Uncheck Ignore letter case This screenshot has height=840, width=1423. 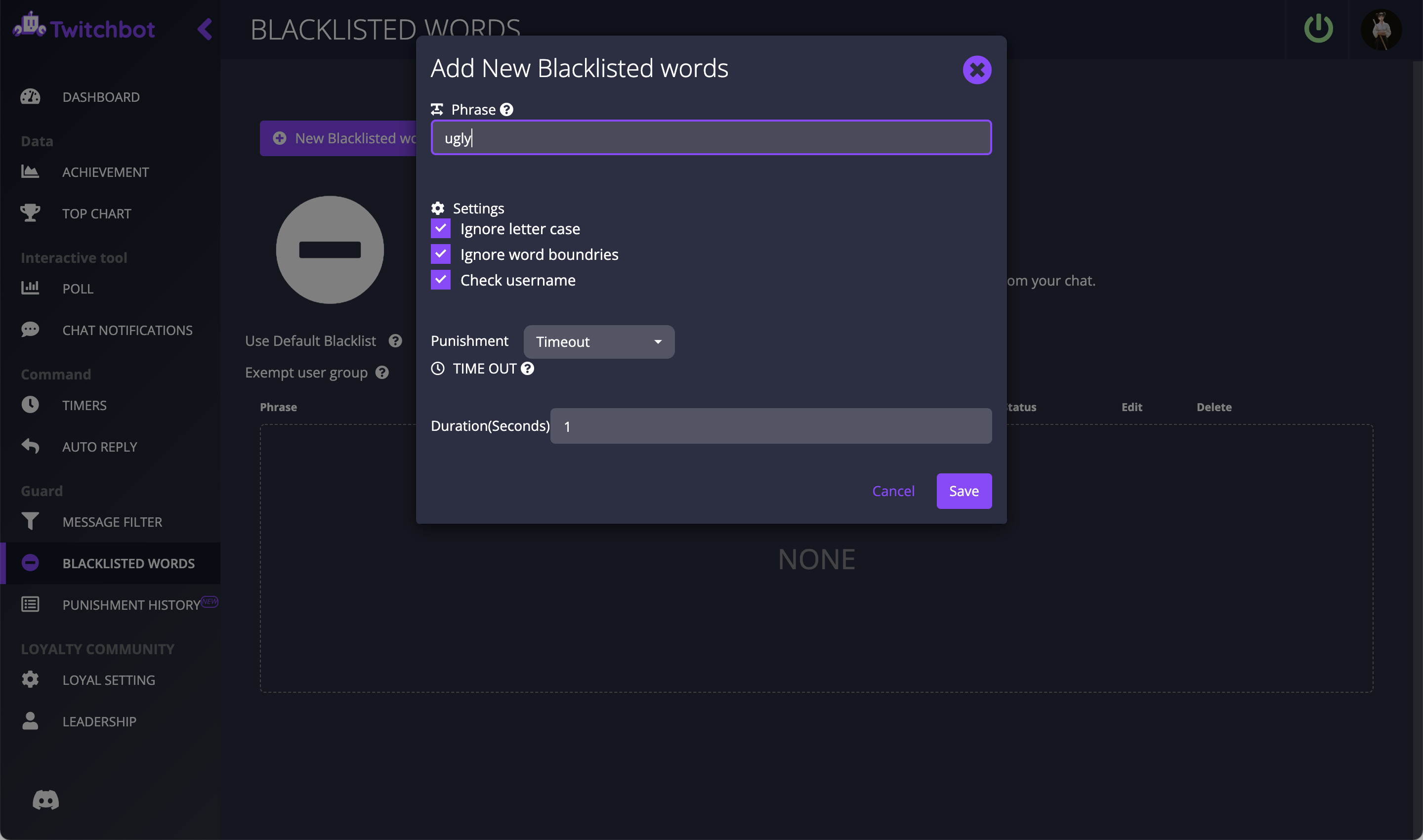tap(440, 228)
